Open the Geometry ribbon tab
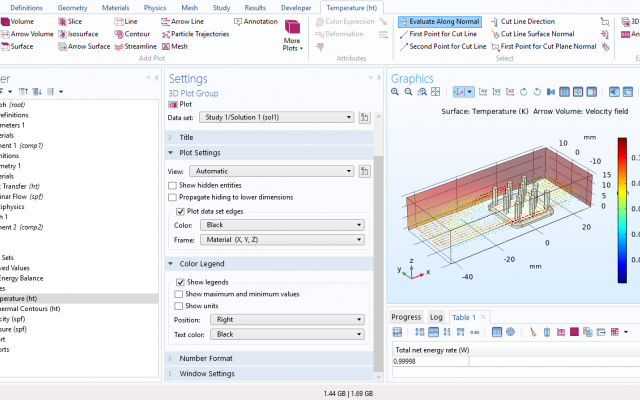Image resolution: width=640 pixels, height=400 pixels. 73,8
